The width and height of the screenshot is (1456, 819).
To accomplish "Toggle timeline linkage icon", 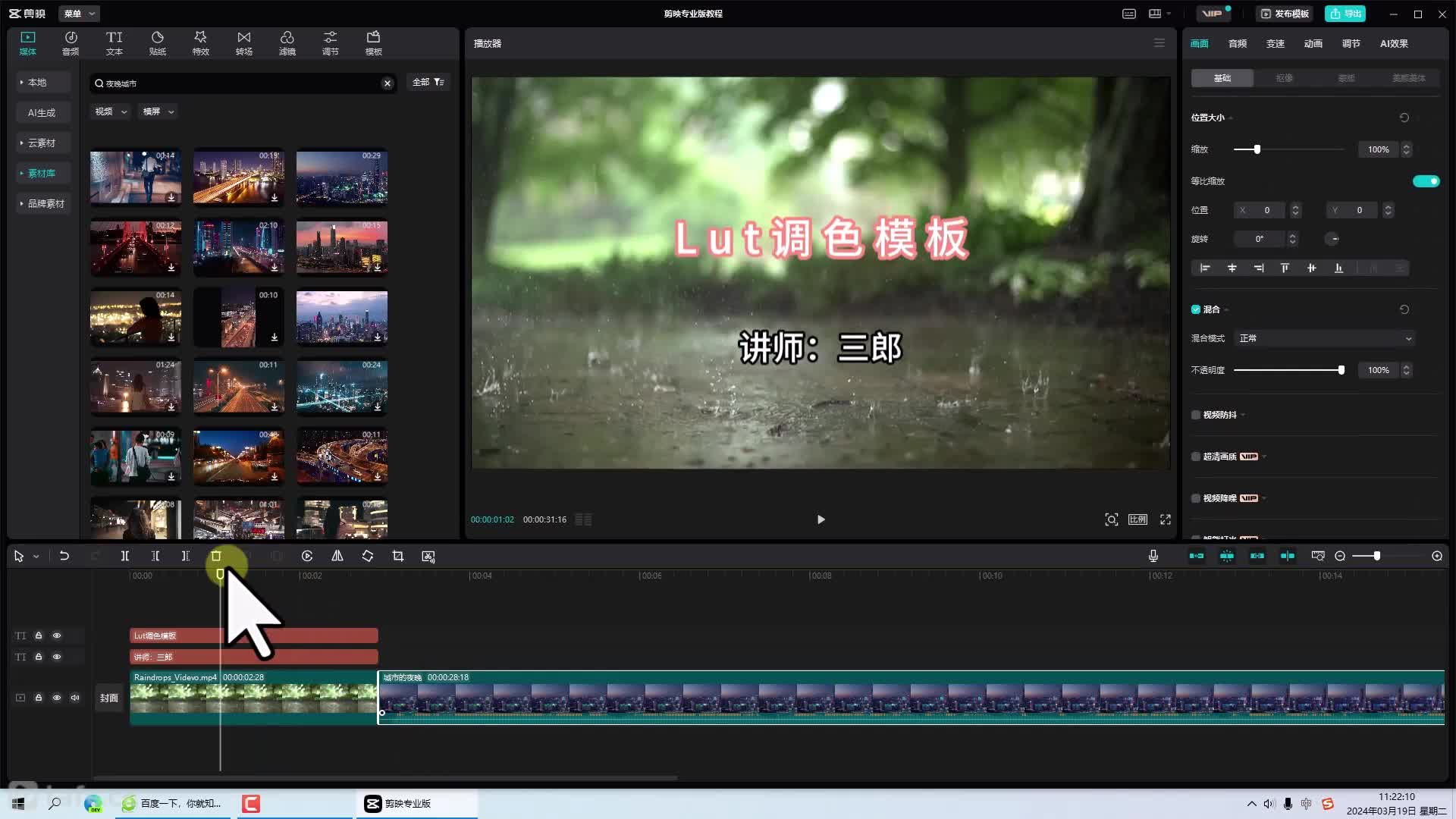I will click(x=1257, y=556).
